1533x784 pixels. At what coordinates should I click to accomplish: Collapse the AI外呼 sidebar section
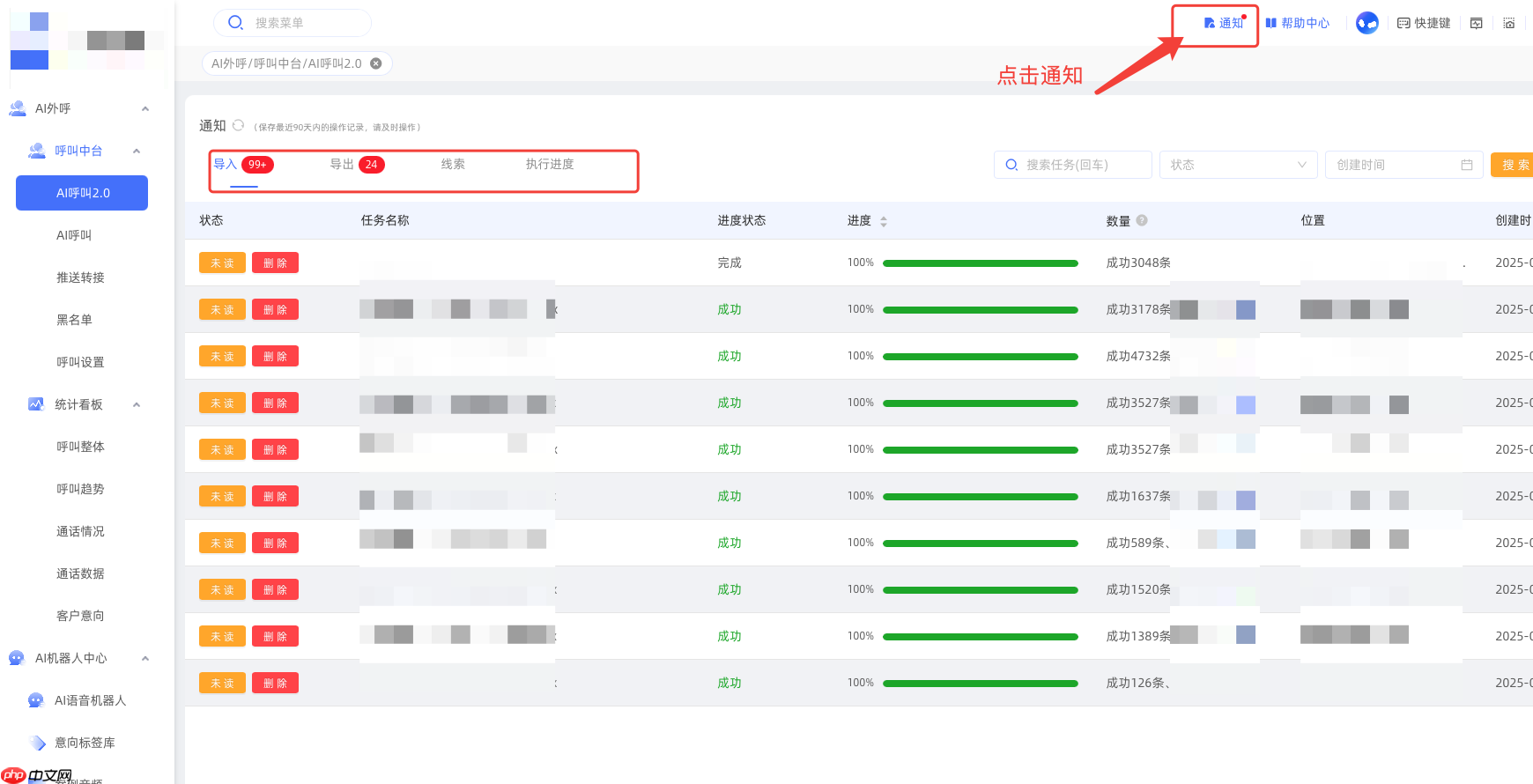tap(145, 108)
